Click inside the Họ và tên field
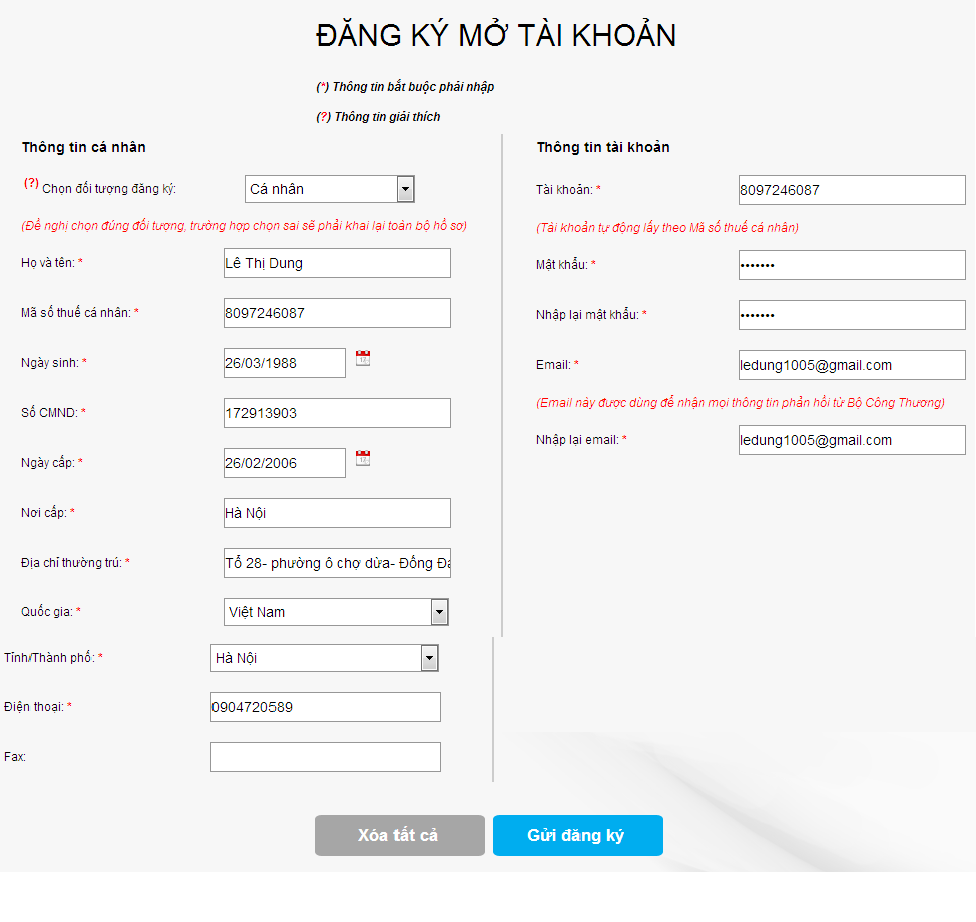The width and height of the screenshot is (976, 922). coord(337,262)
